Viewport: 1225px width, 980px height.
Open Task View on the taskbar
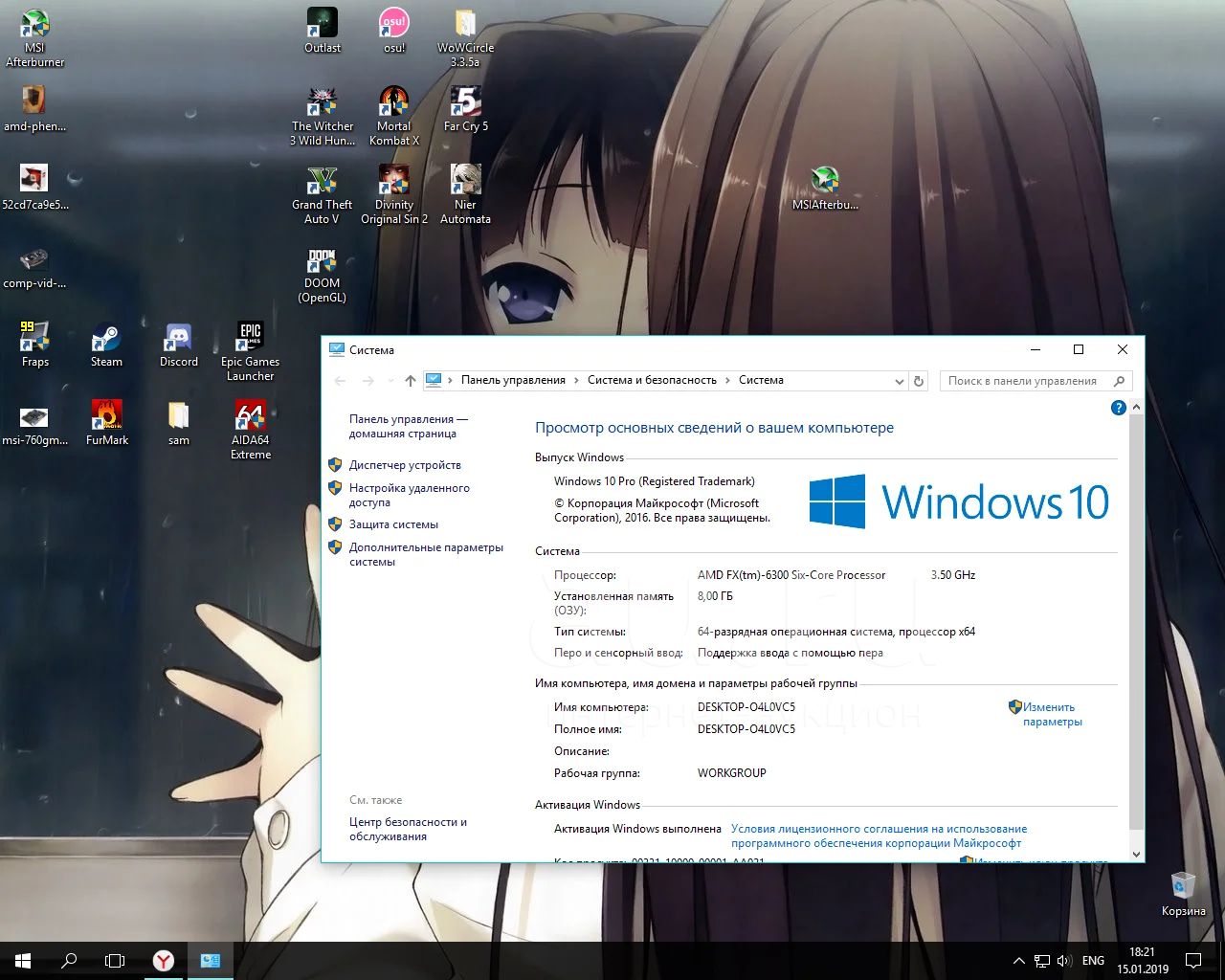[x=115, y=960]
